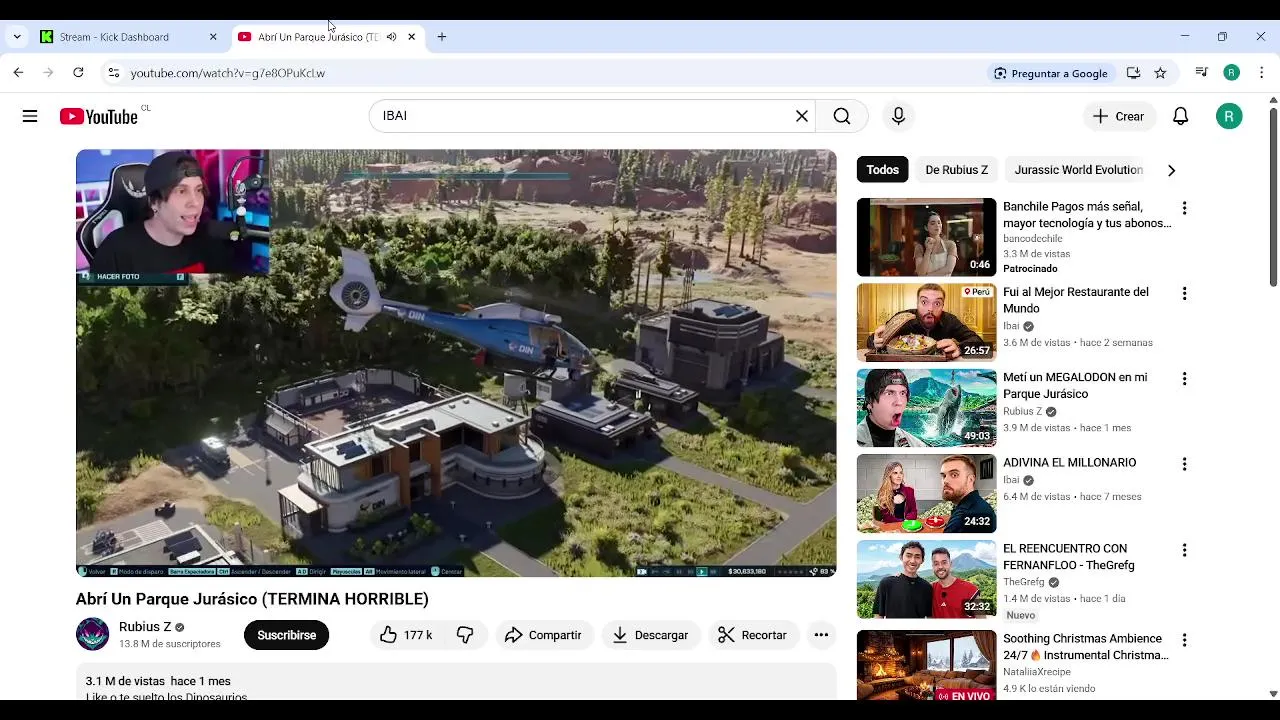Open the Fui al Mejor Restaurante thumbnail
The image size is (1280, 720).
pos(926,323)
